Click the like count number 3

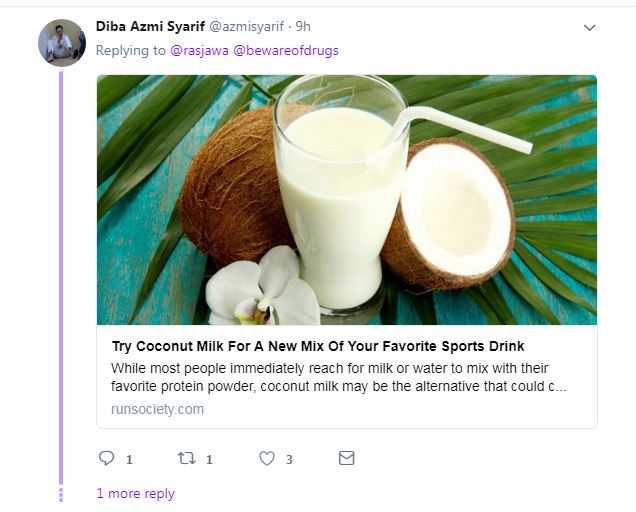click(289, 460)
